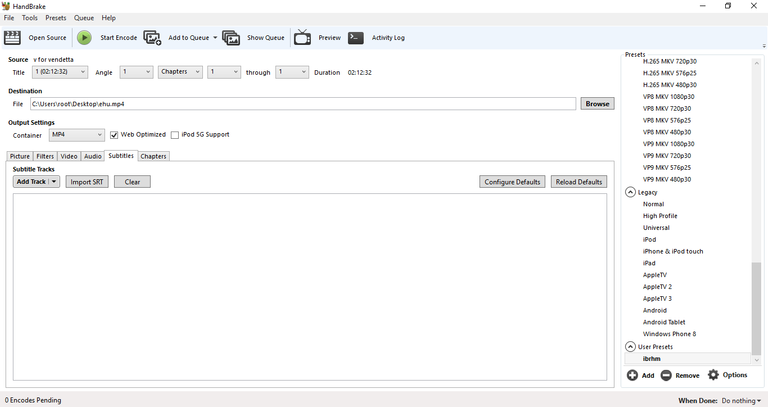Open the Title dropdown showing 1 (02:12:32)
Viewport: 768px width, 407px height.
[60, 72]
